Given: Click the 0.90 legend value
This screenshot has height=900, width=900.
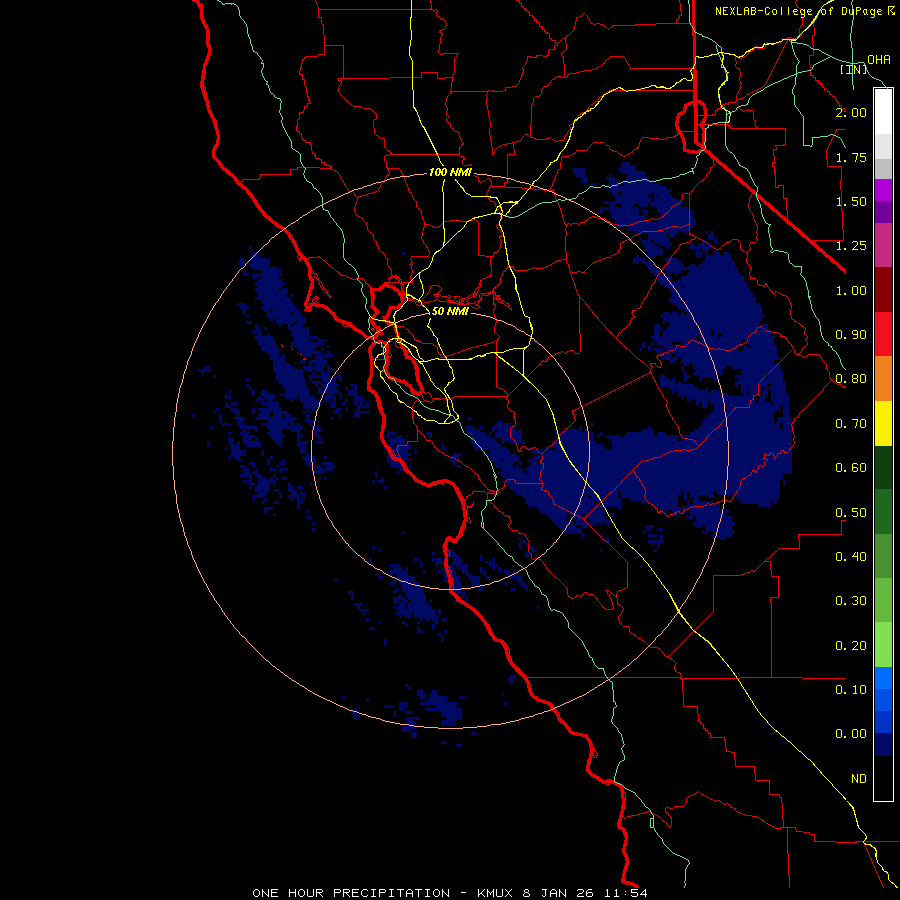Looking at the screenshot, I should tap(851, 335).
